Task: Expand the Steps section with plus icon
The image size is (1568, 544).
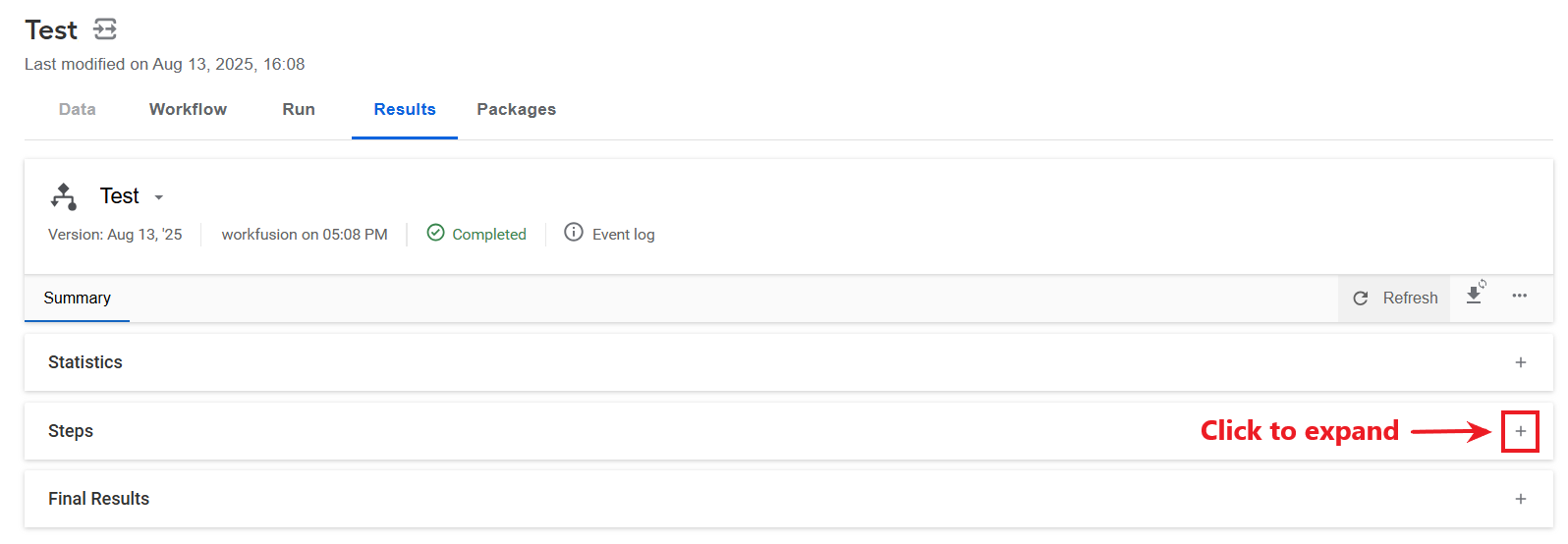Action: point(1521,431)
